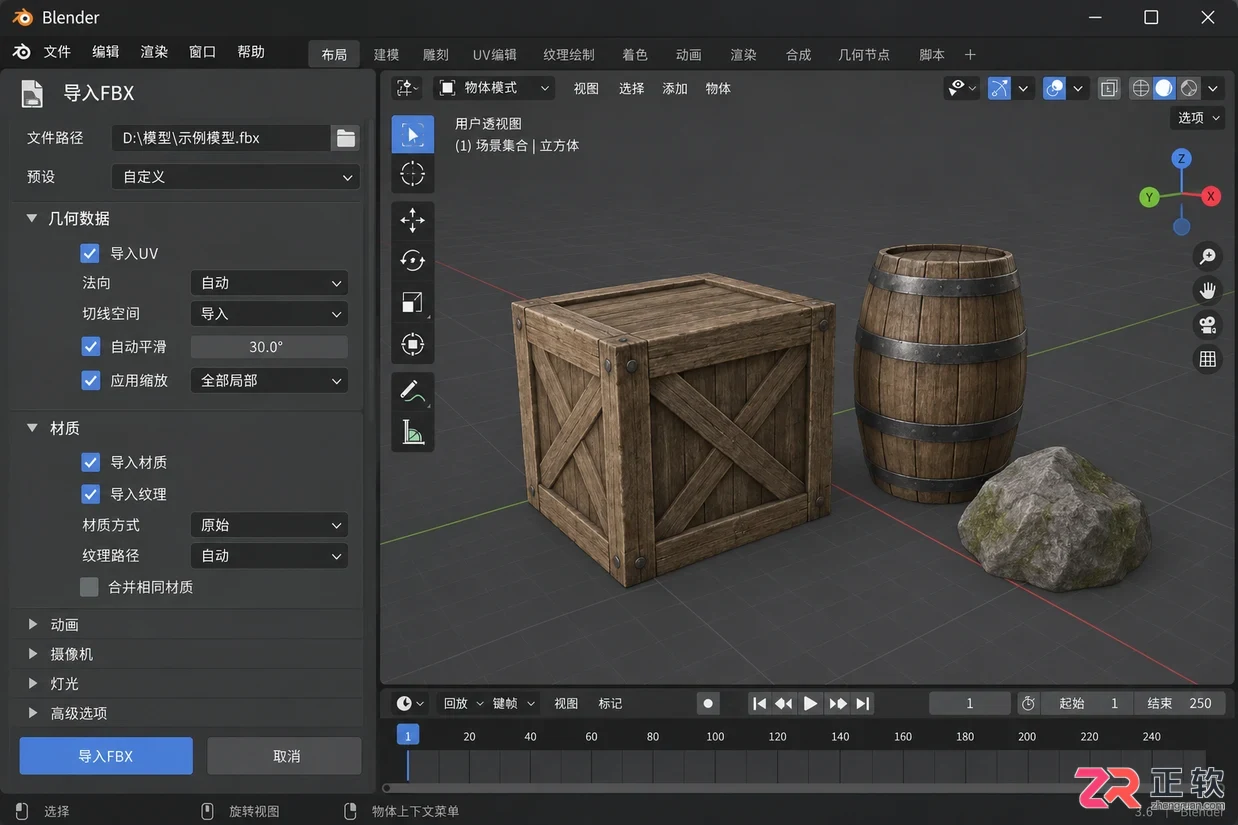Adjust the 自动平滑 angle 30.0° slider
Viewport: 1238px width, 825px height.
point(269,347)
